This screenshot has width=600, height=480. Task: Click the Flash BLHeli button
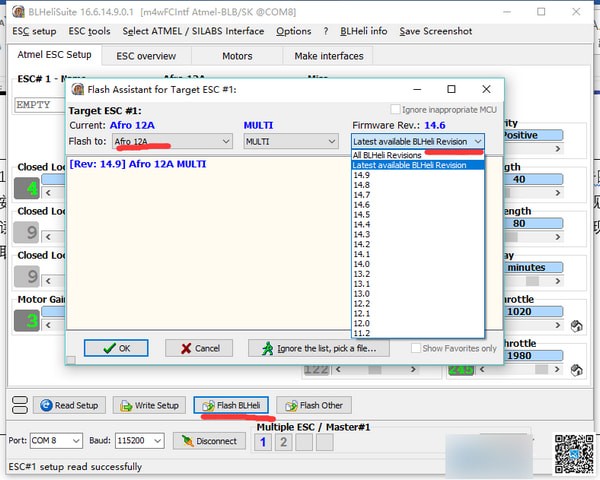231,405
